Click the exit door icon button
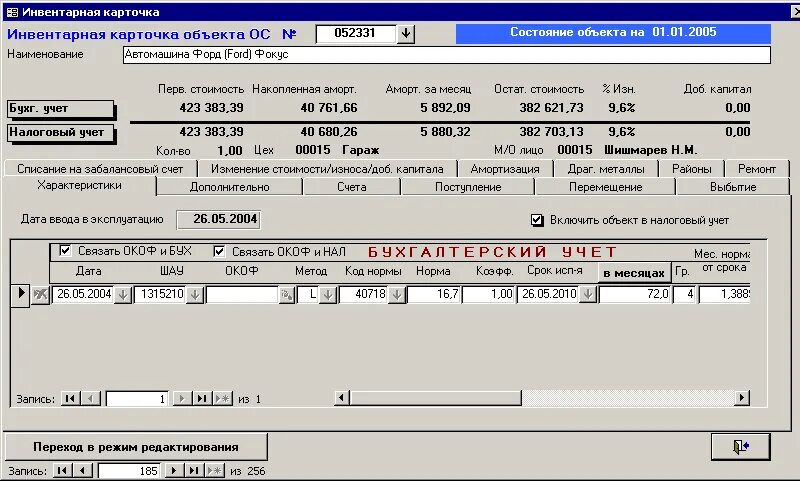The width and height of the screenshot is (800, 481). (x=740, y=446)
